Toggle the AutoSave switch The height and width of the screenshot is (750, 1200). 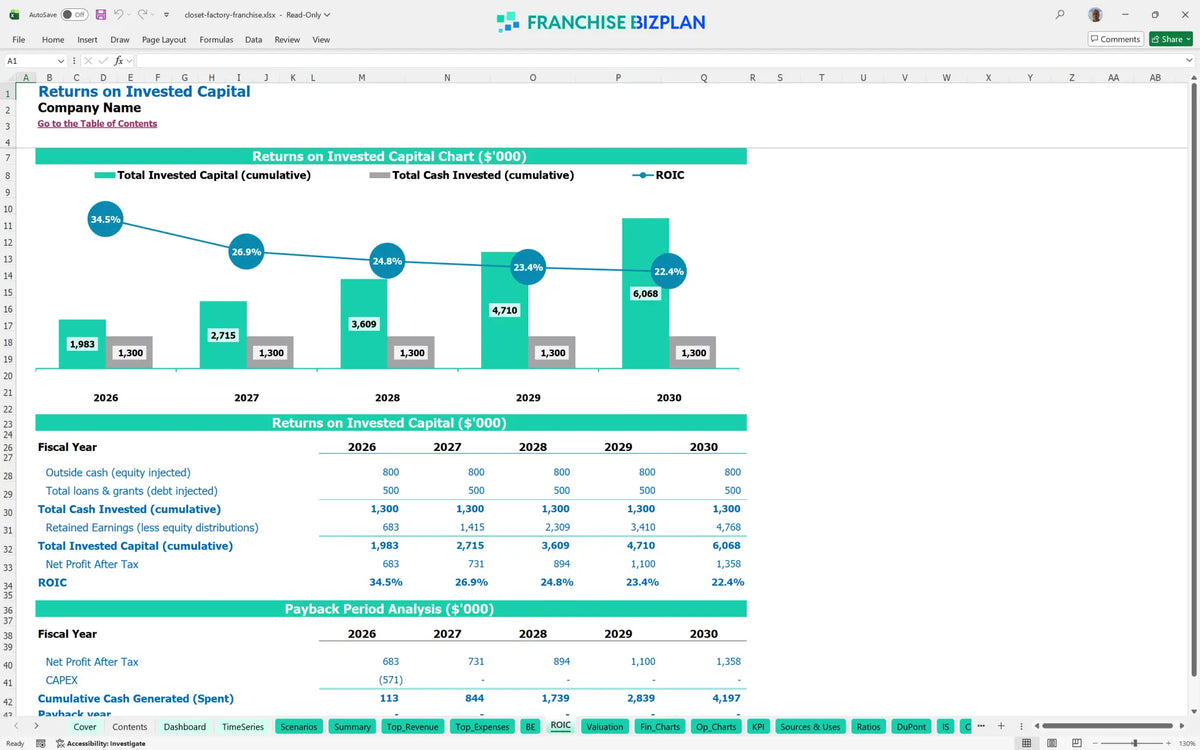[x=73, y=15]
